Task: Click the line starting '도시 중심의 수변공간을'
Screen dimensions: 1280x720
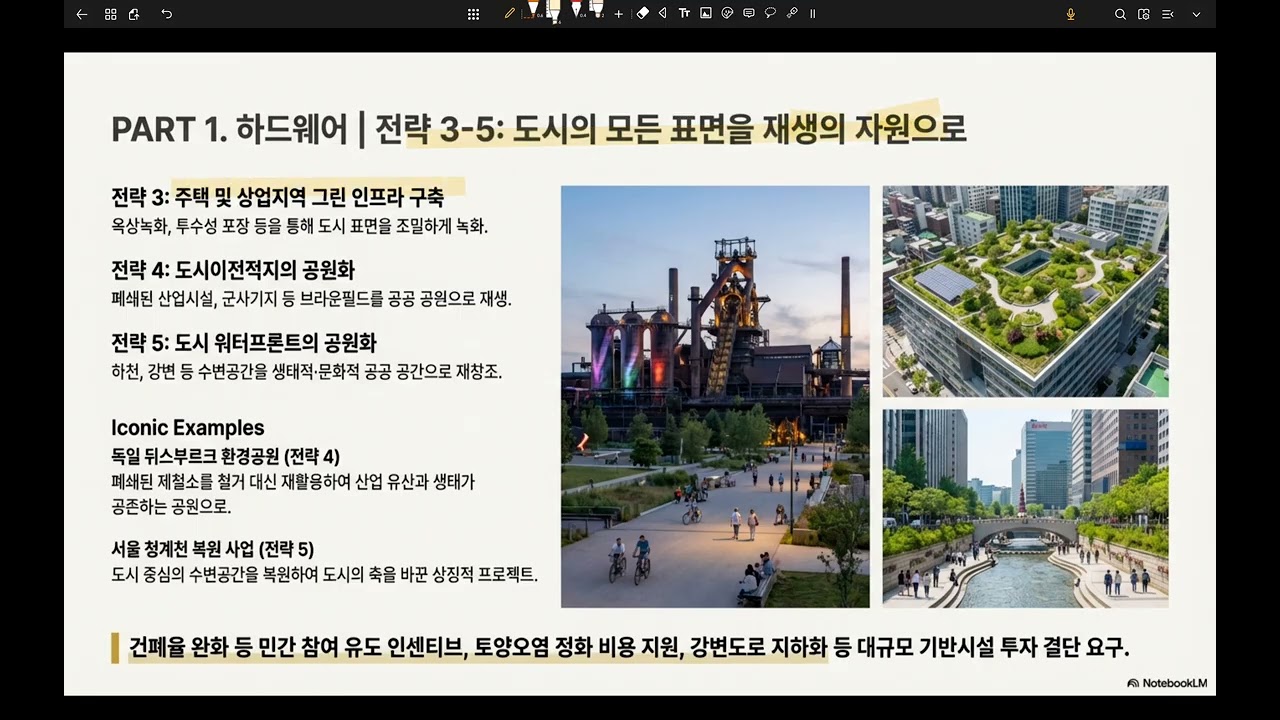Action: click(x=325, y=575)
